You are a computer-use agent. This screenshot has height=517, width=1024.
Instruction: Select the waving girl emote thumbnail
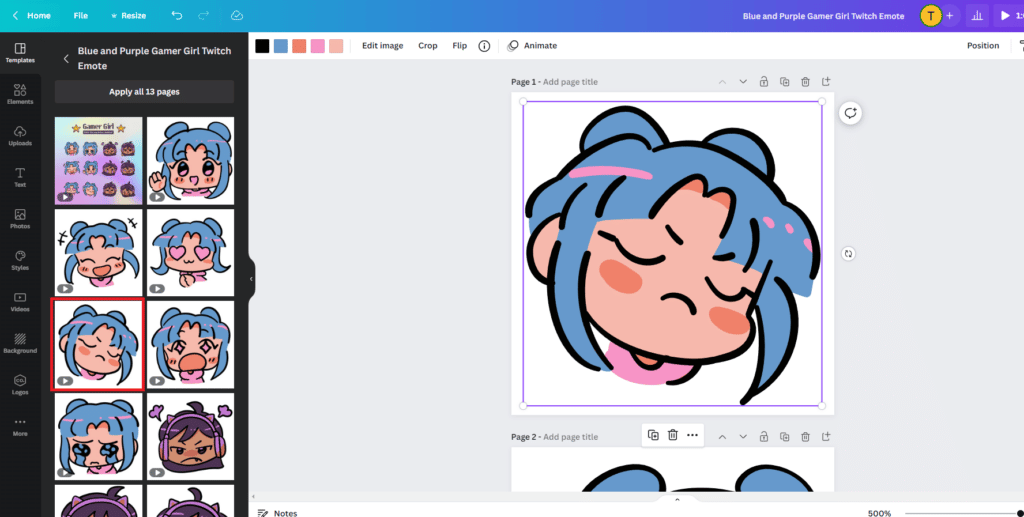point(191,161)
